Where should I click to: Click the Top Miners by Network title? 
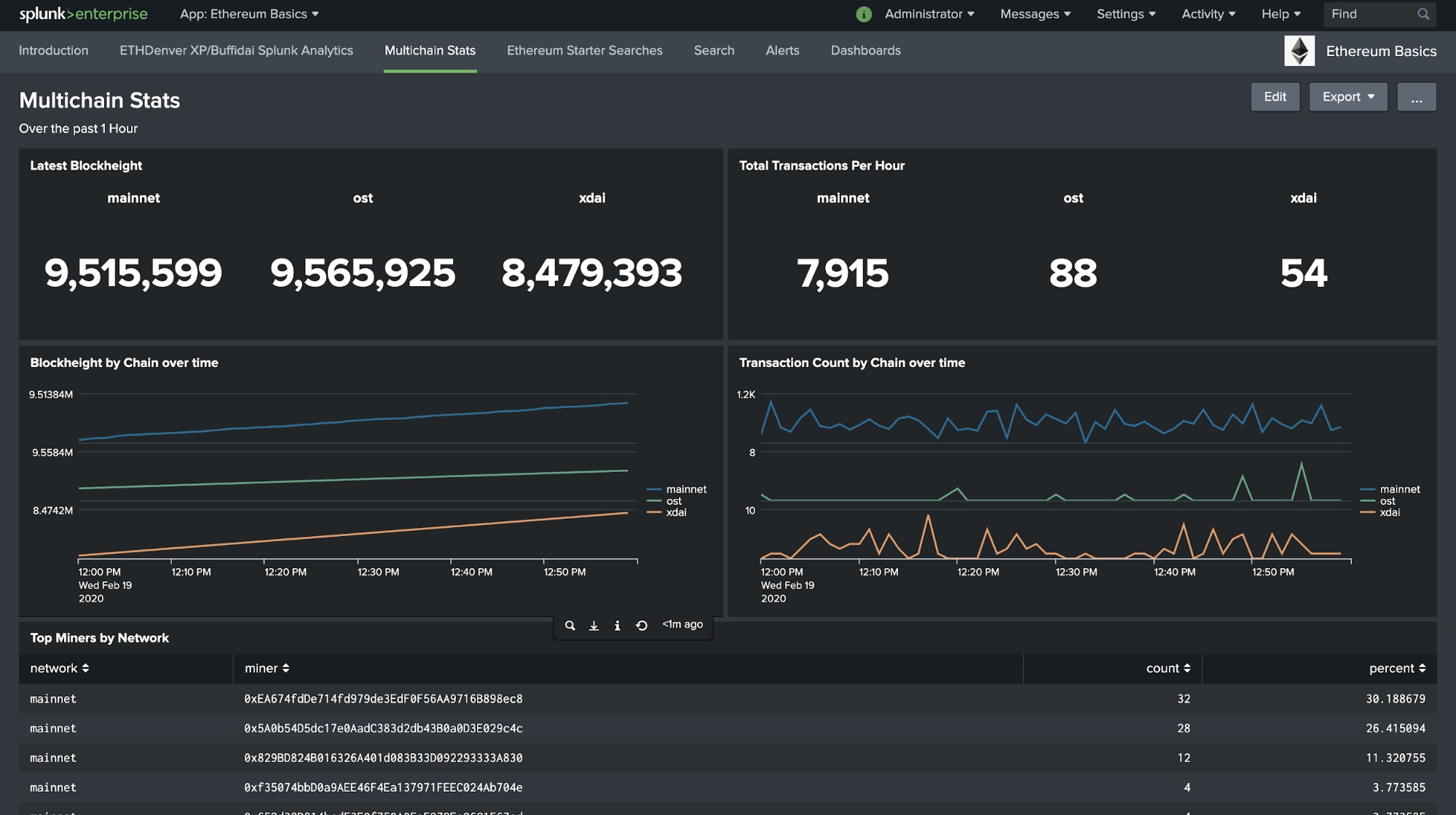click(99, 638)
